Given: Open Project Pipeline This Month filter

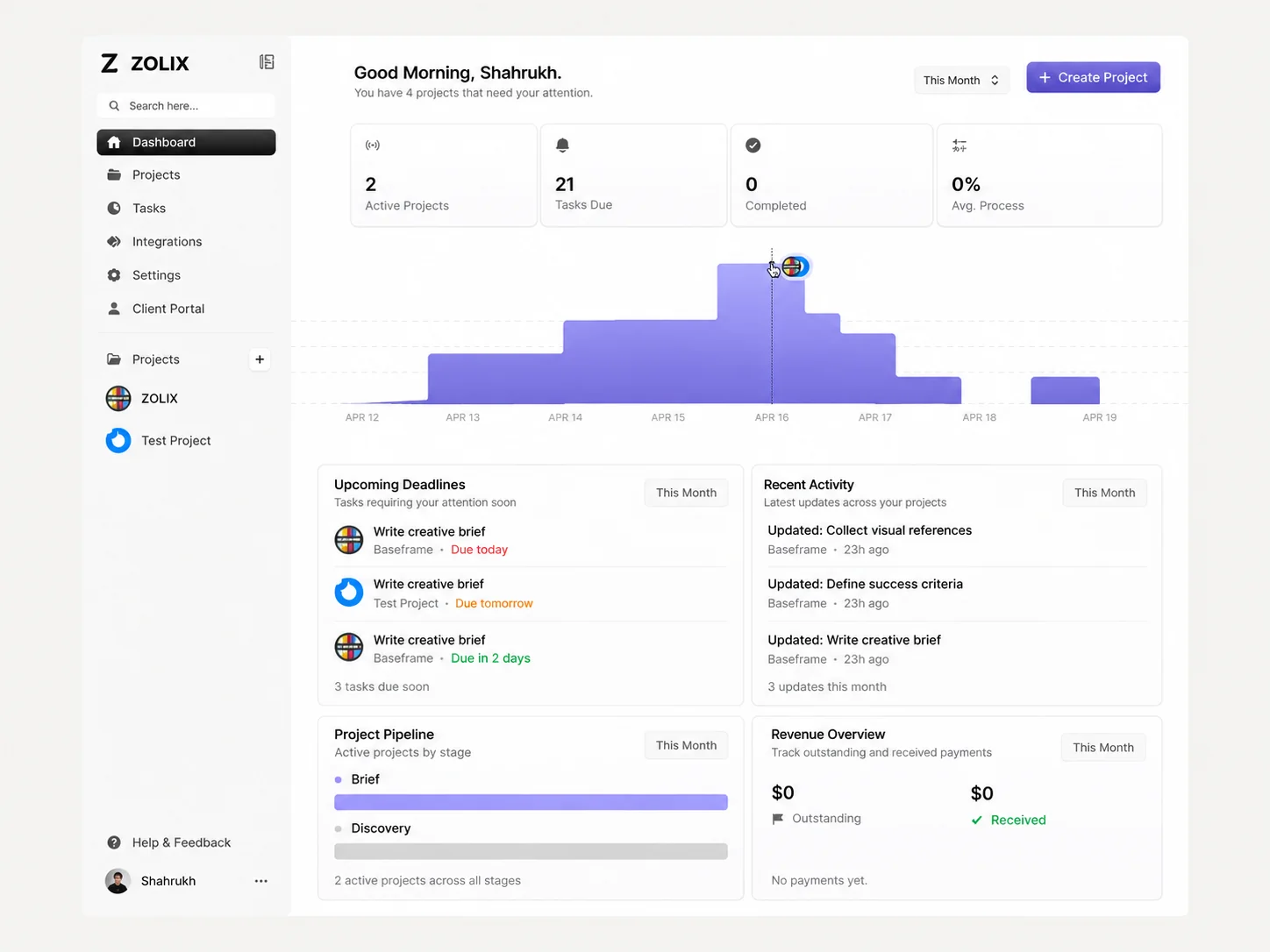Looking at the screenshot, I should [x=686, y=745].
